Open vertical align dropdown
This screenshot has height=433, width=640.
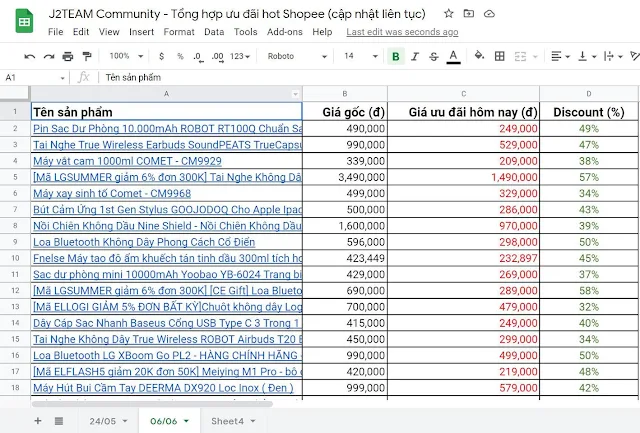[x=587, y=56]
